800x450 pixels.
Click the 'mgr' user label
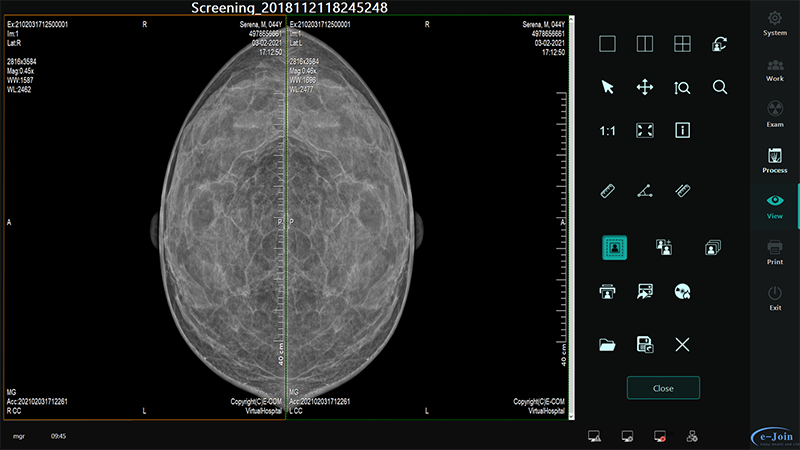coord(19,436)
